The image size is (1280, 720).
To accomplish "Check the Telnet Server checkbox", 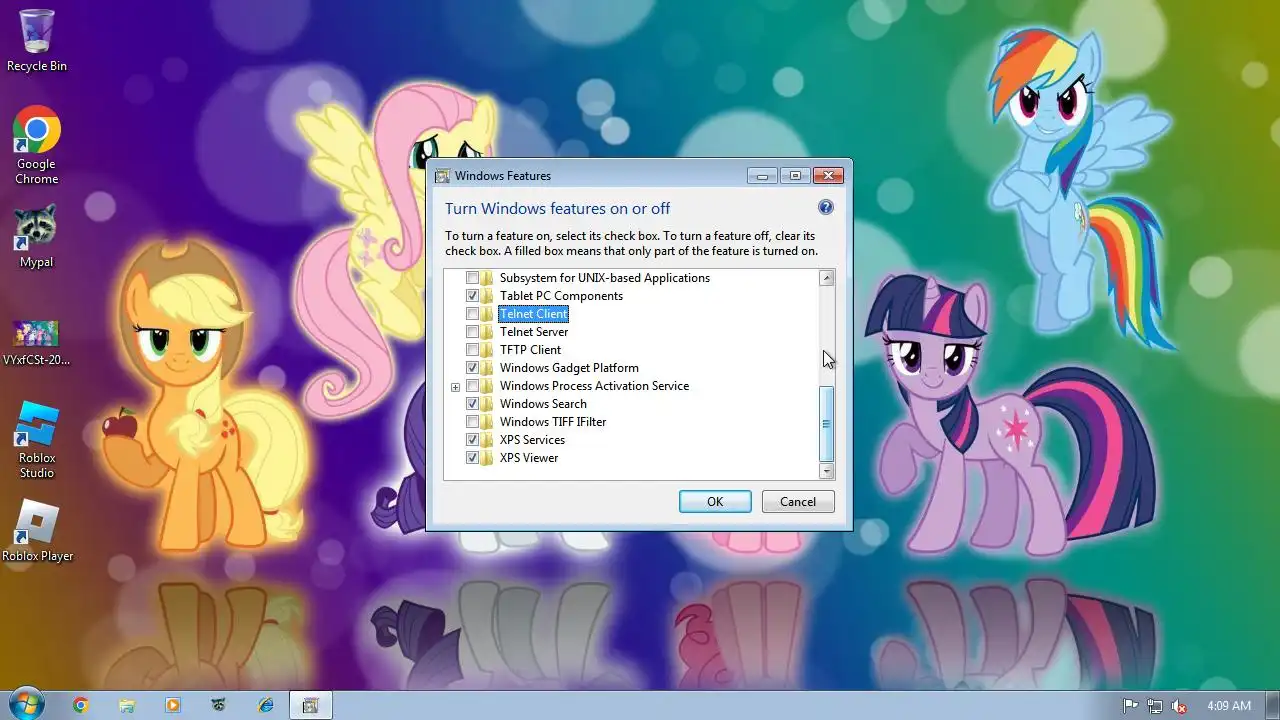I will click(472, 332).
